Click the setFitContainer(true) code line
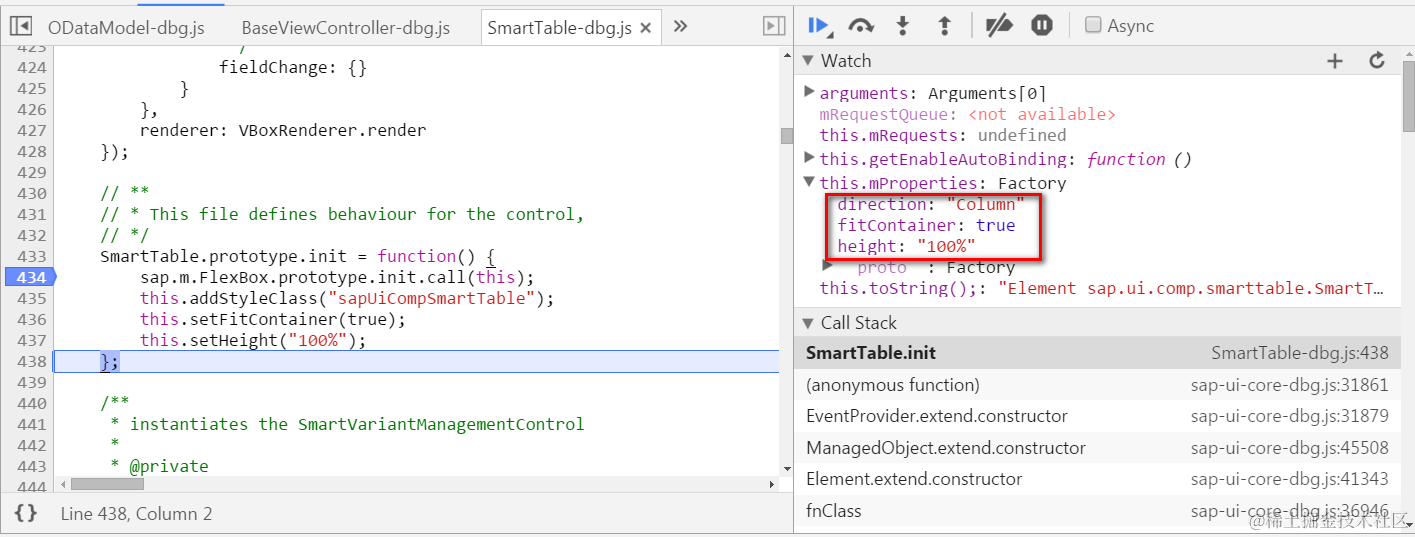Viewport: 1415px width, 537px height. click(x=273, y=319)
